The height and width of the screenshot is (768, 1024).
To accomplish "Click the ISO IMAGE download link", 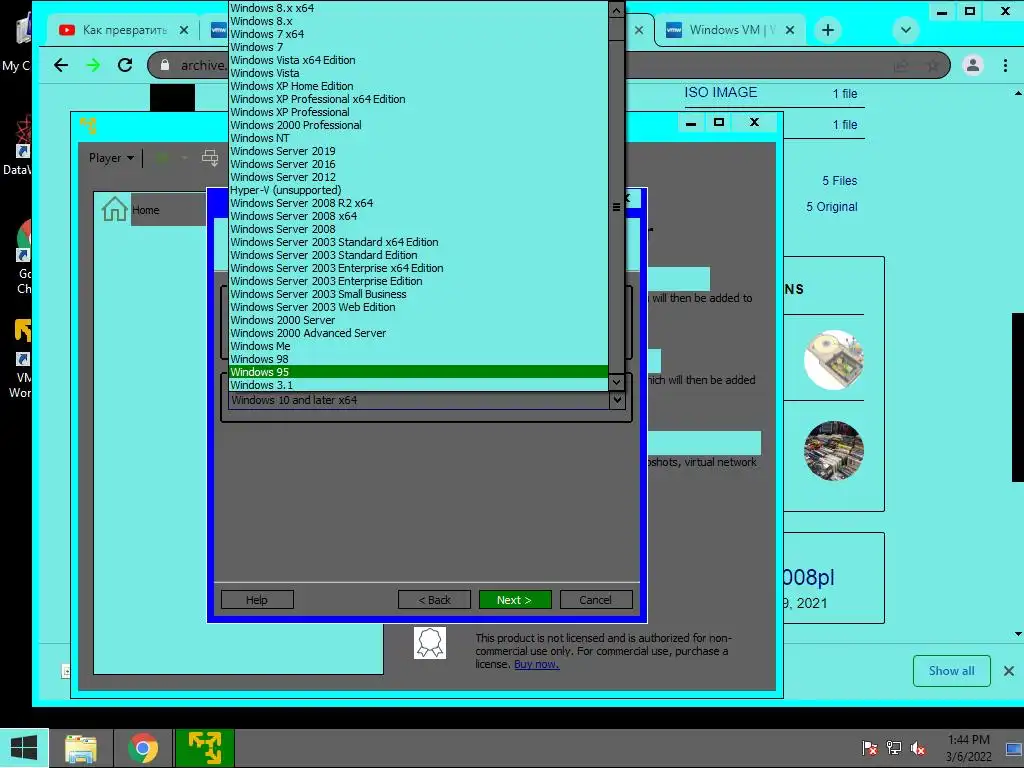I will [x=720, y=93].
